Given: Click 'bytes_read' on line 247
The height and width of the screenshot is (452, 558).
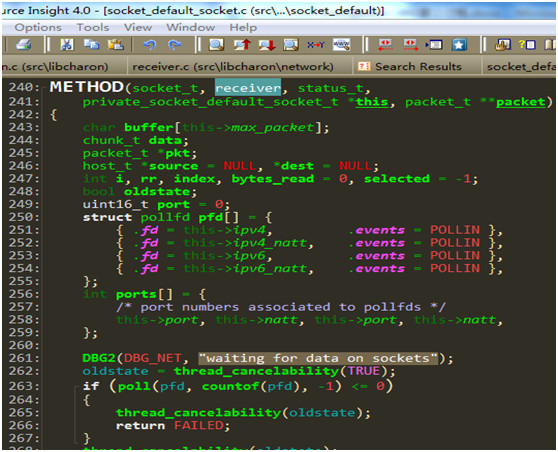Looking at the screenshot, I should (273, 179).
